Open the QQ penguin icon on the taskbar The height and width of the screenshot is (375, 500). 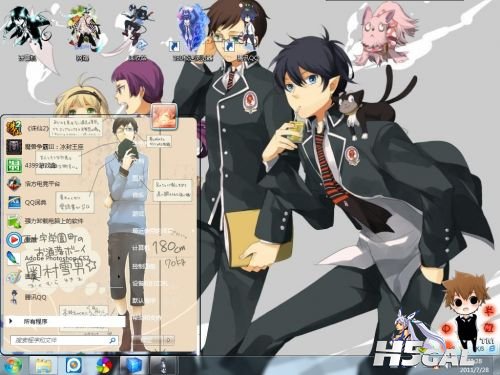(x=163, y=366)
